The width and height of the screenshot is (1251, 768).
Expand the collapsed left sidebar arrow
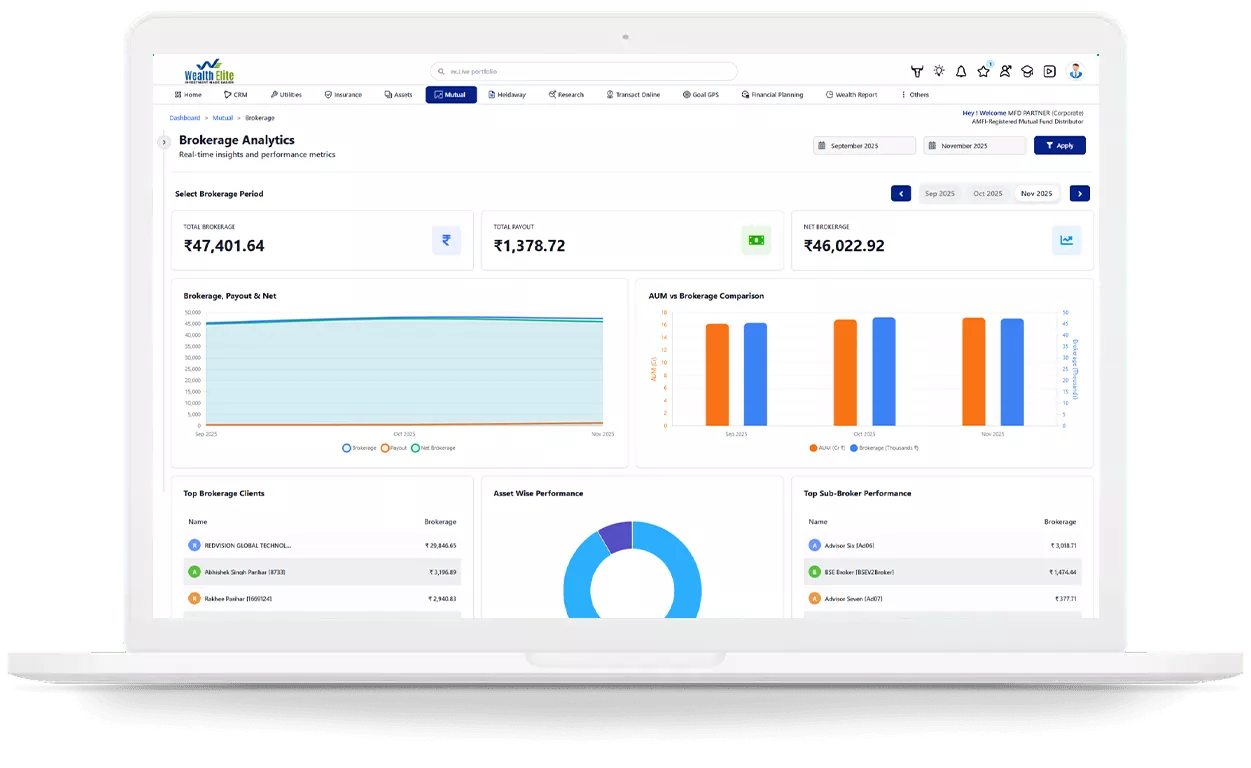tap(163, 142)
